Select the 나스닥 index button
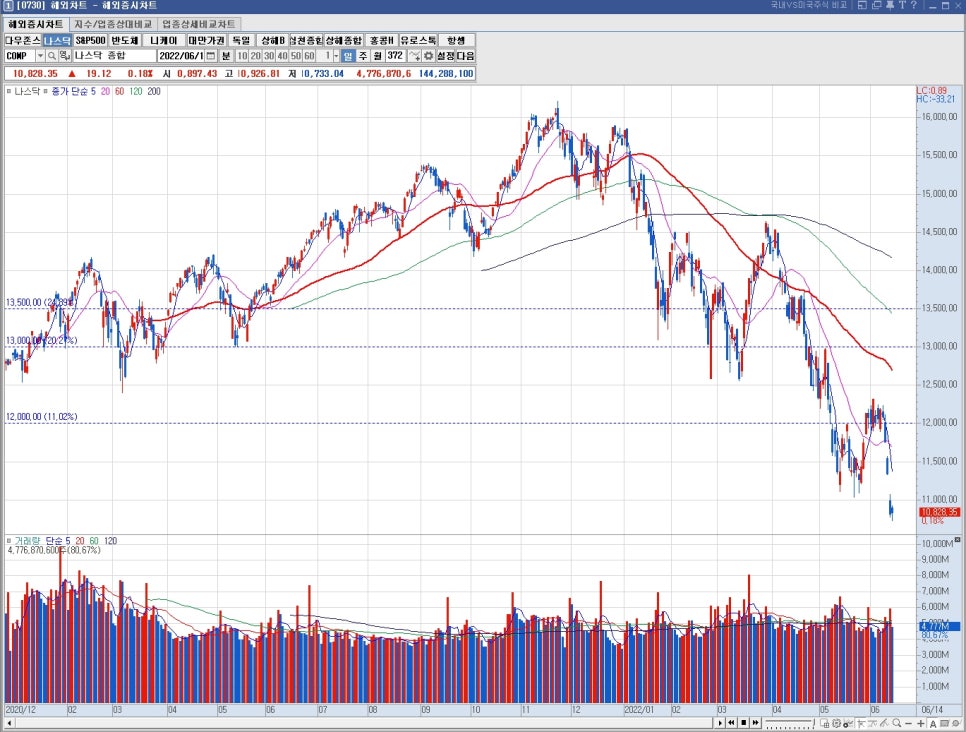The image size is (966, 732). coord(57,40)
